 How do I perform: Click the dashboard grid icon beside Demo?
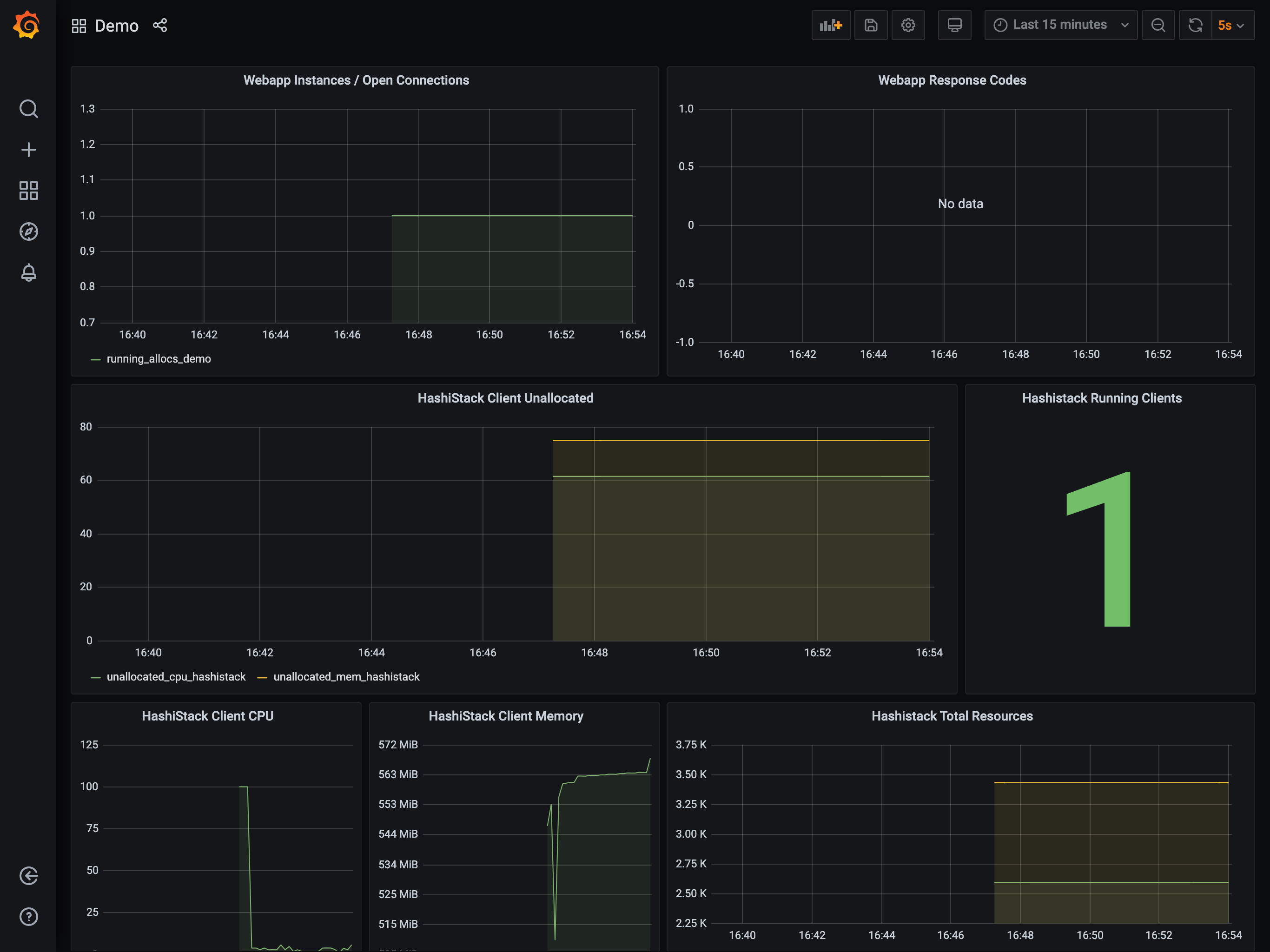tap(79, 26)
